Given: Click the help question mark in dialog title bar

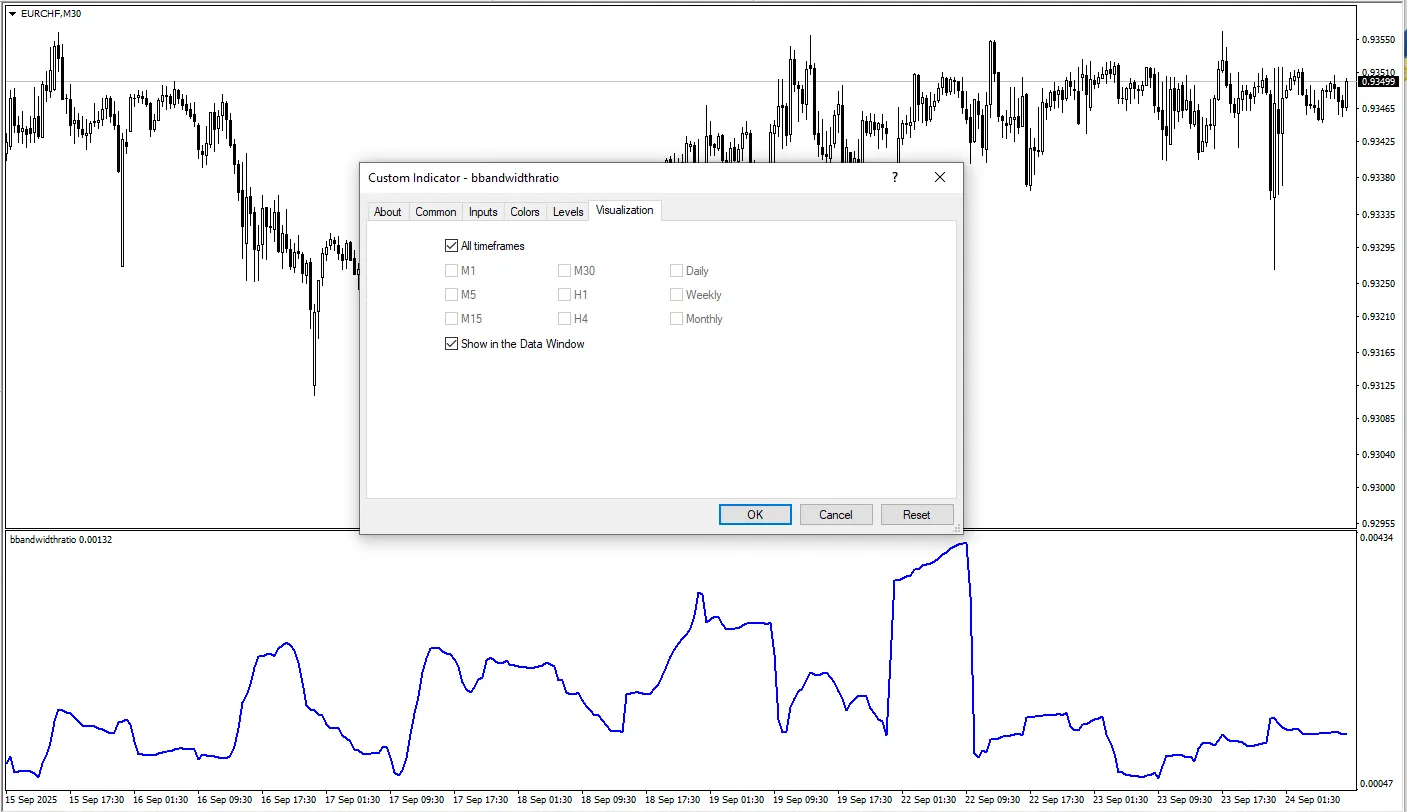Looking at the screenshot, I should coord(894,177).
